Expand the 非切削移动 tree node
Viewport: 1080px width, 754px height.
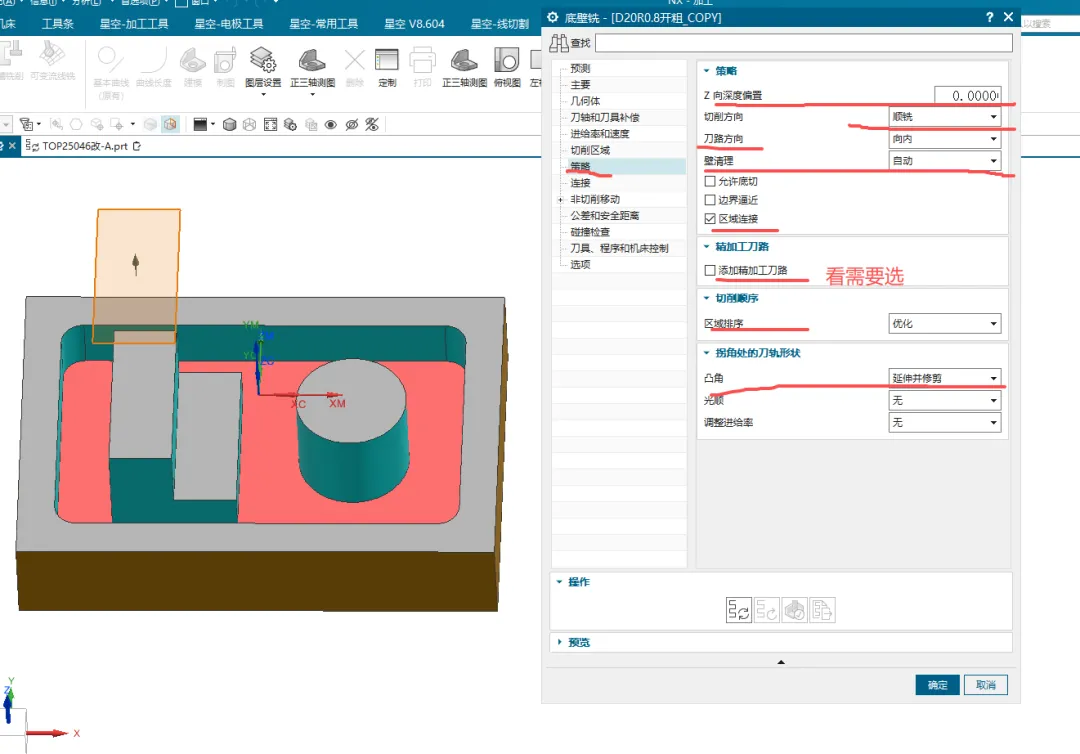click(x=561, y=200)
